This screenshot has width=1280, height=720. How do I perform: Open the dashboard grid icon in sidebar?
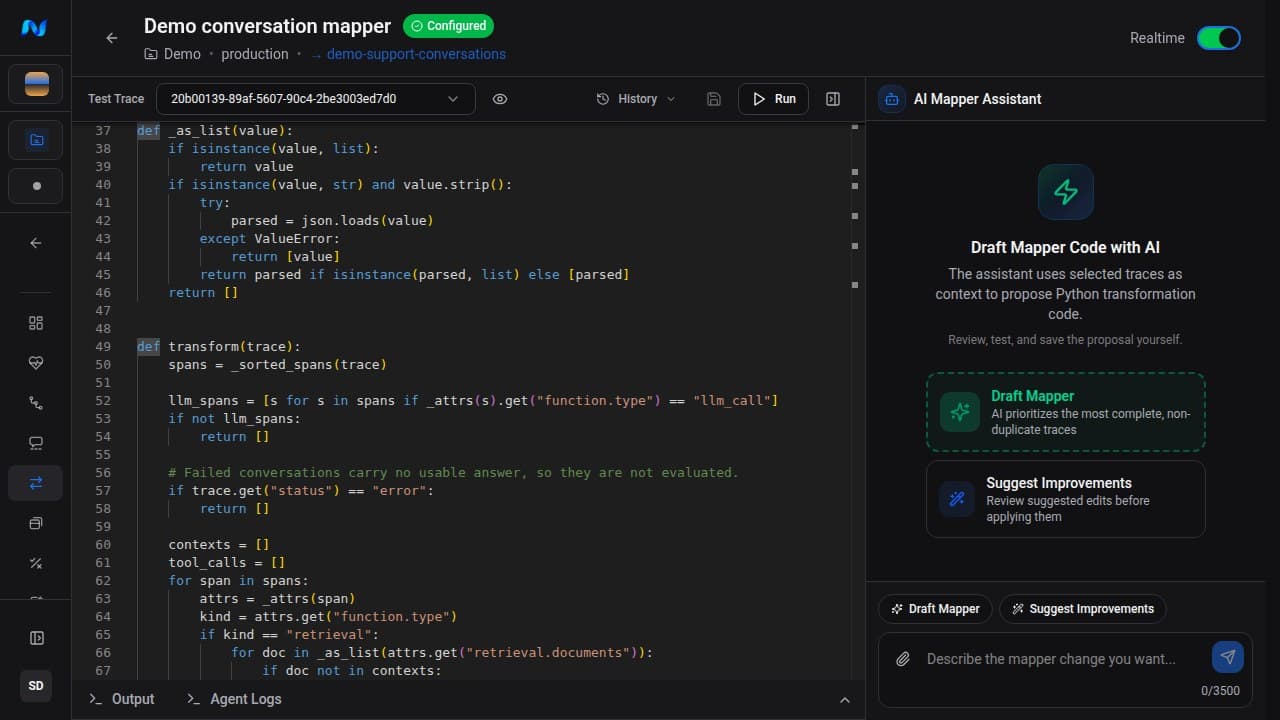[x=36, y=323]
